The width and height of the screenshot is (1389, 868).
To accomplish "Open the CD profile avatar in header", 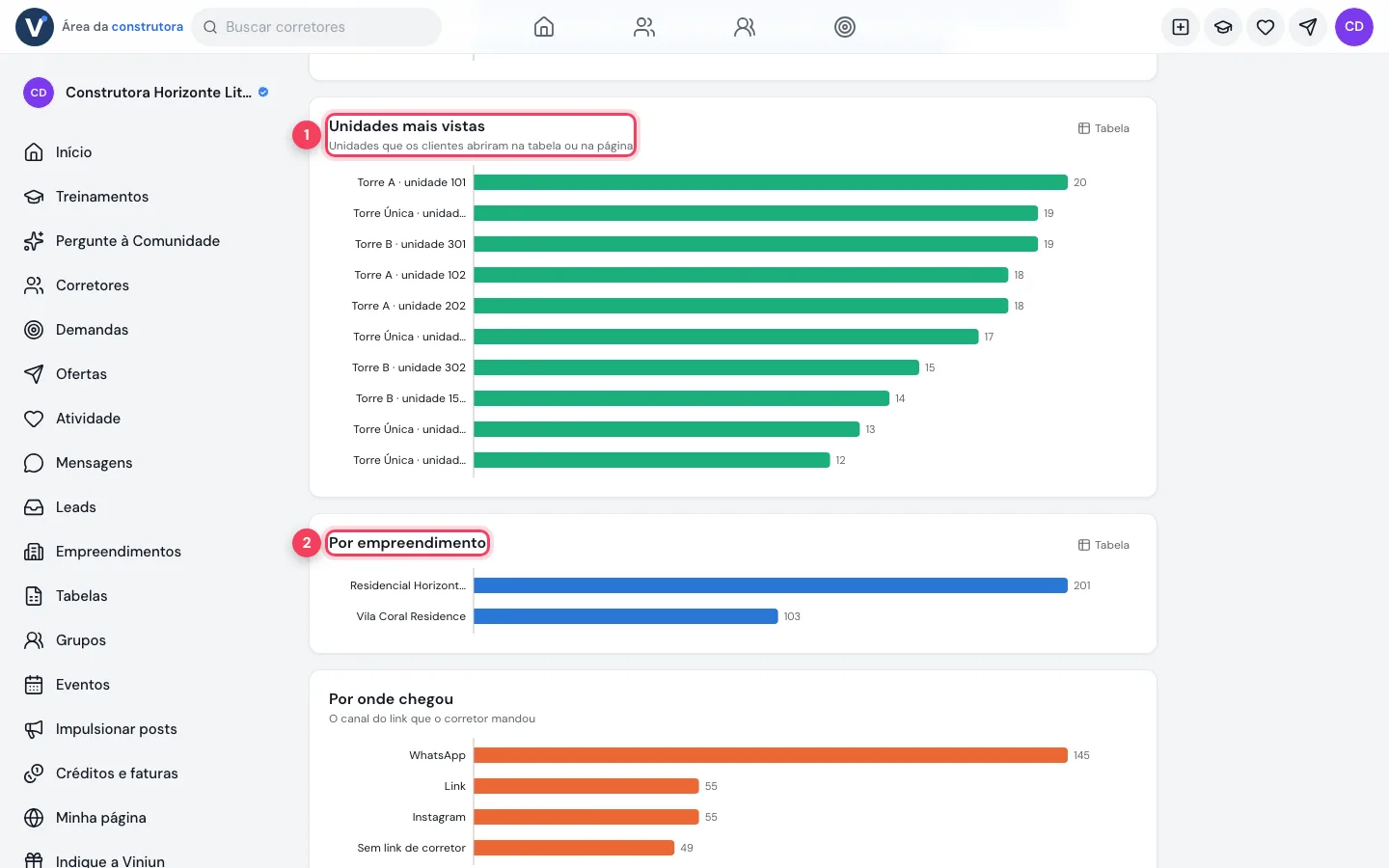I will 1354,27.
